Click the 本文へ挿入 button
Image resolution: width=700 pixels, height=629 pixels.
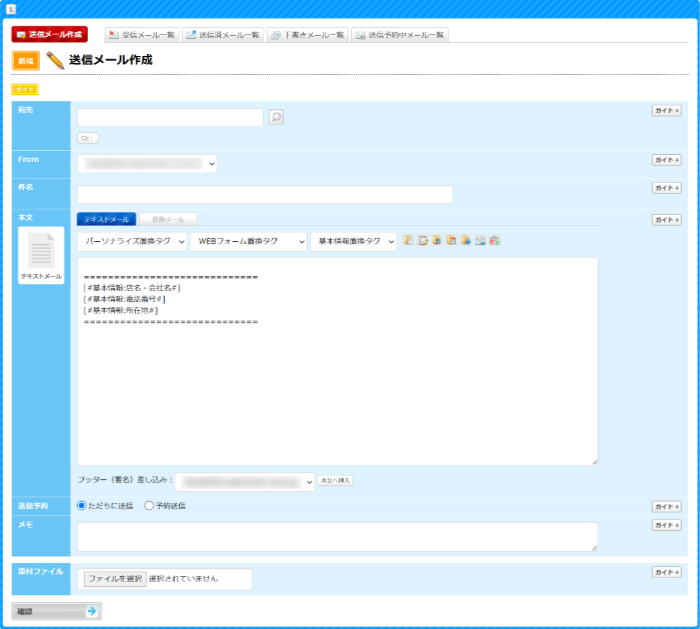[x=336, y=480]
